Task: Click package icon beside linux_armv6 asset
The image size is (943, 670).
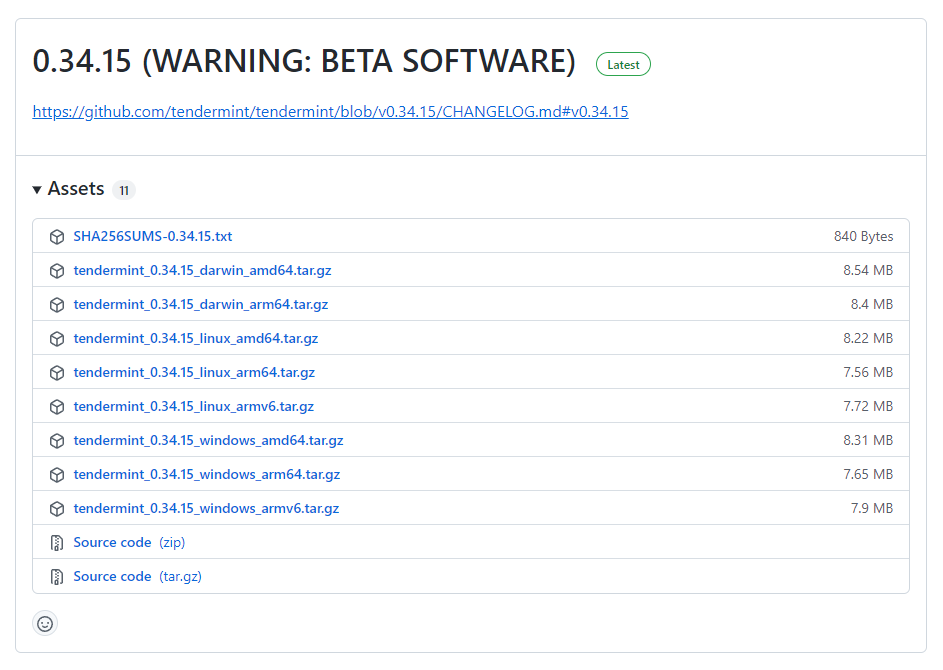Action: coord(57,407)
